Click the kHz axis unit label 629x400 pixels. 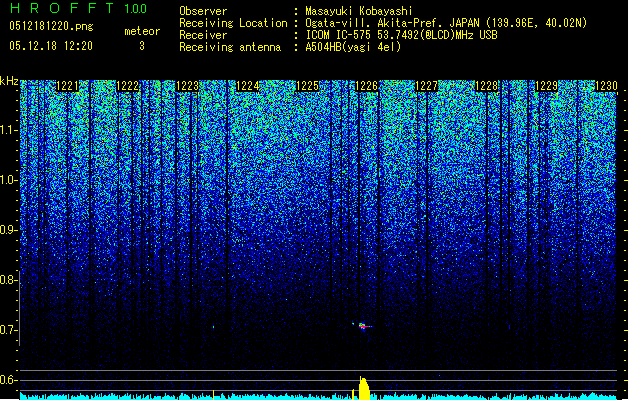pos(9,81)
